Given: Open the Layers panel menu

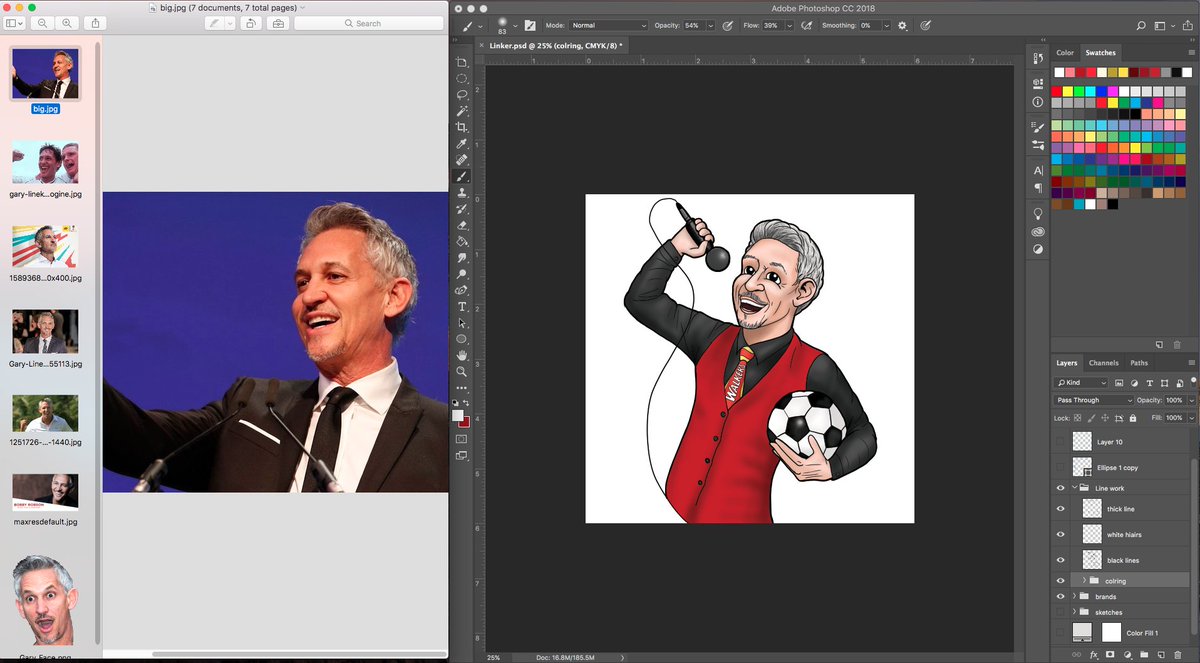Looking at the screenshot, I should (1191, 363).
